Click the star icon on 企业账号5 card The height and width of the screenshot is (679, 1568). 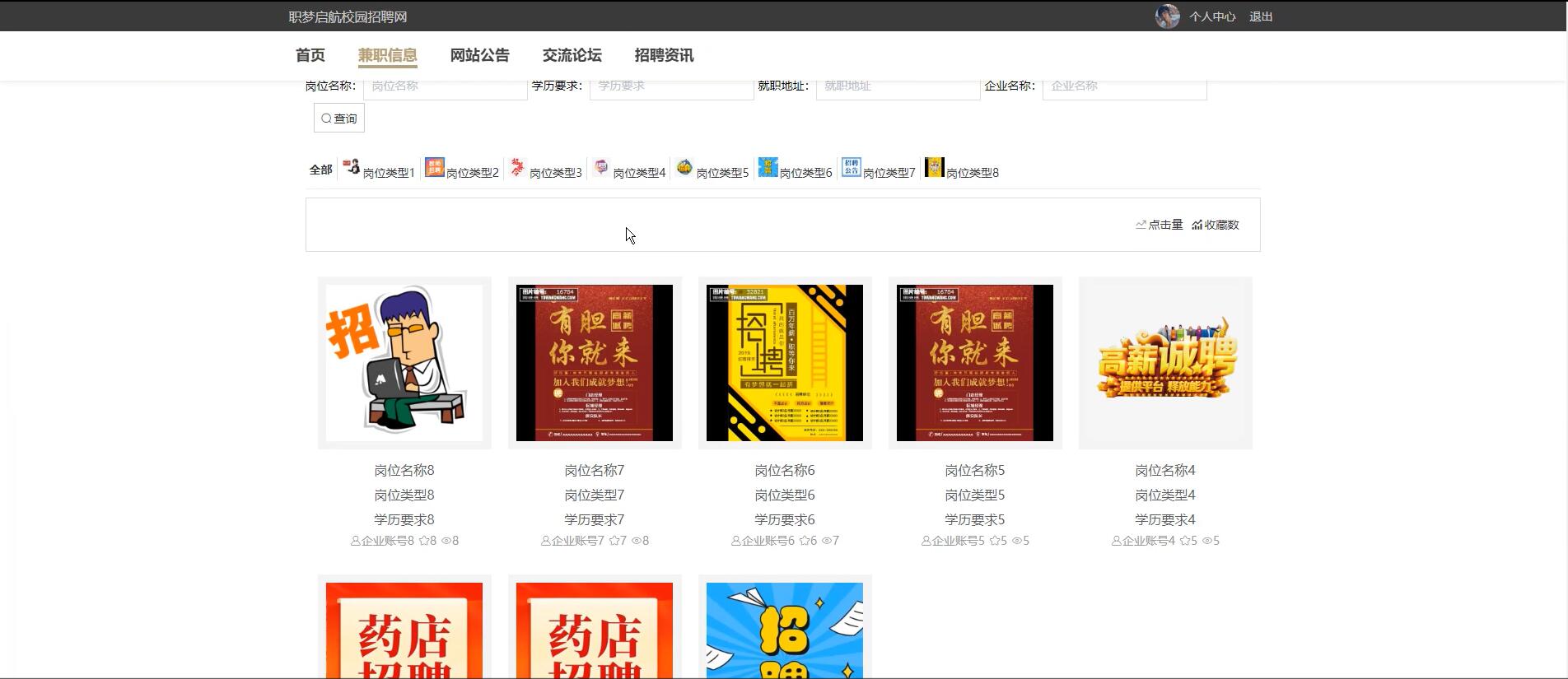tap(994, 541)
